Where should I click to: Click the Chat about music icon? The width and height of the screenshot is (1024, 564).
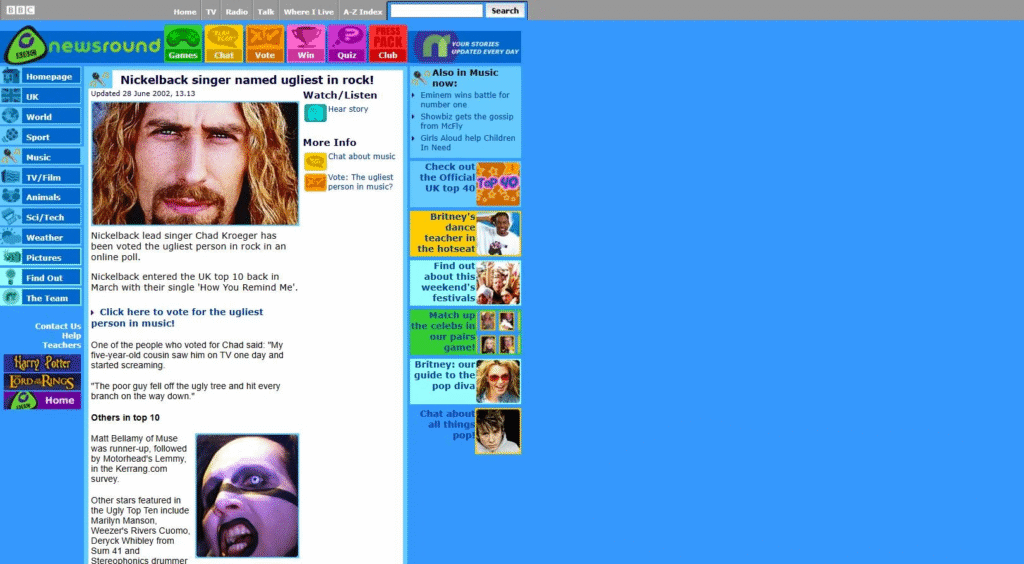tap(315, 161)
